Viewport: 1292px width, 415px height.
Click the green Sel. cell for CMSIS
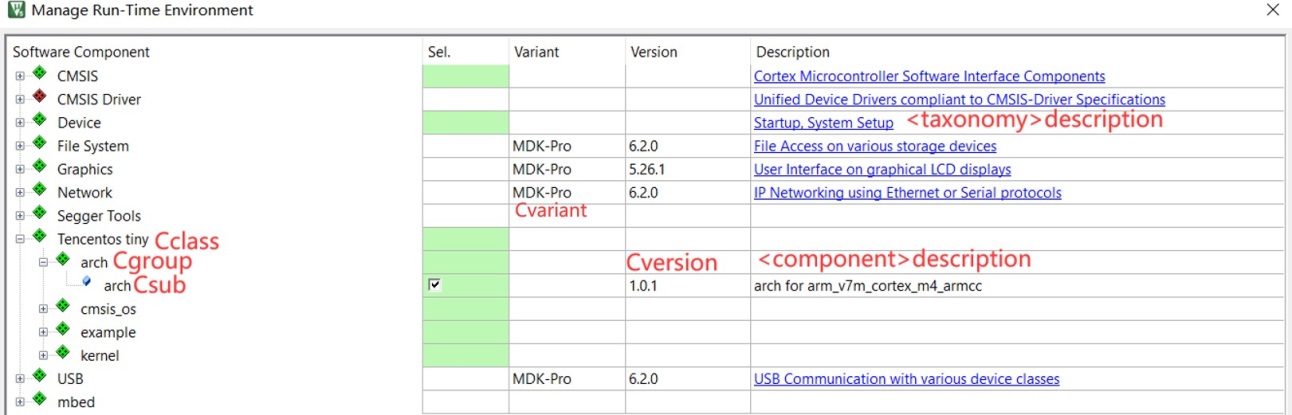tap(465, 76)
